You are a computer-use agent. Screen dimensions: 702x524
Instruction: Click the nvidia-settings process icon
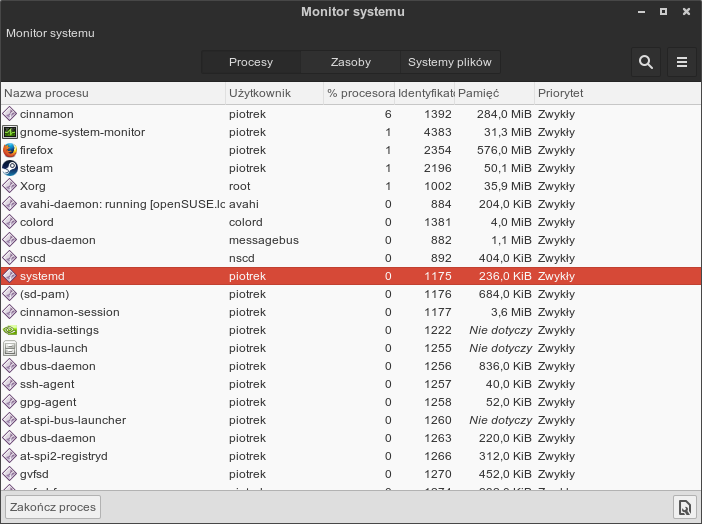pos(10,330)
